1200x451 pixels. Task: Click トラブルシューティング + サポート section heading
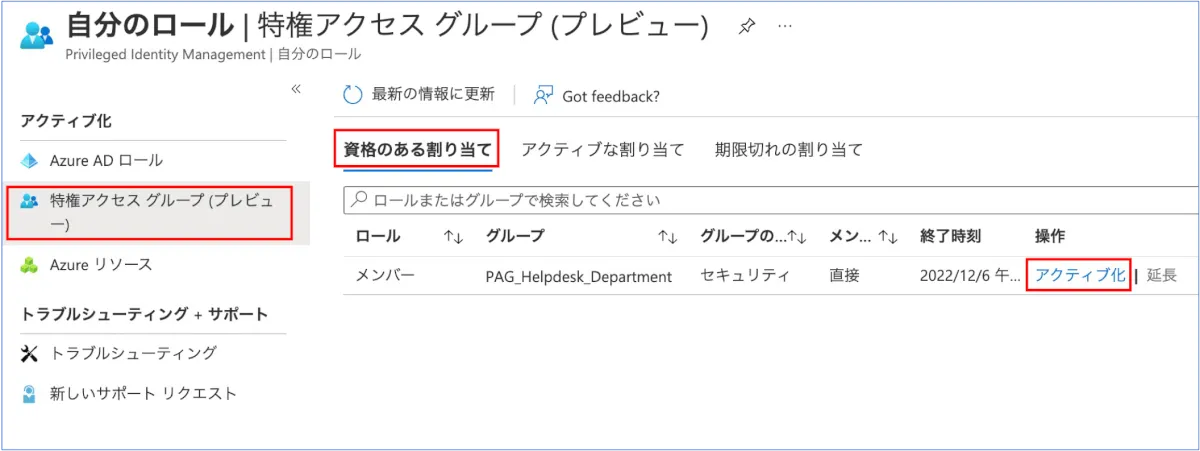(x=145, y=314)
